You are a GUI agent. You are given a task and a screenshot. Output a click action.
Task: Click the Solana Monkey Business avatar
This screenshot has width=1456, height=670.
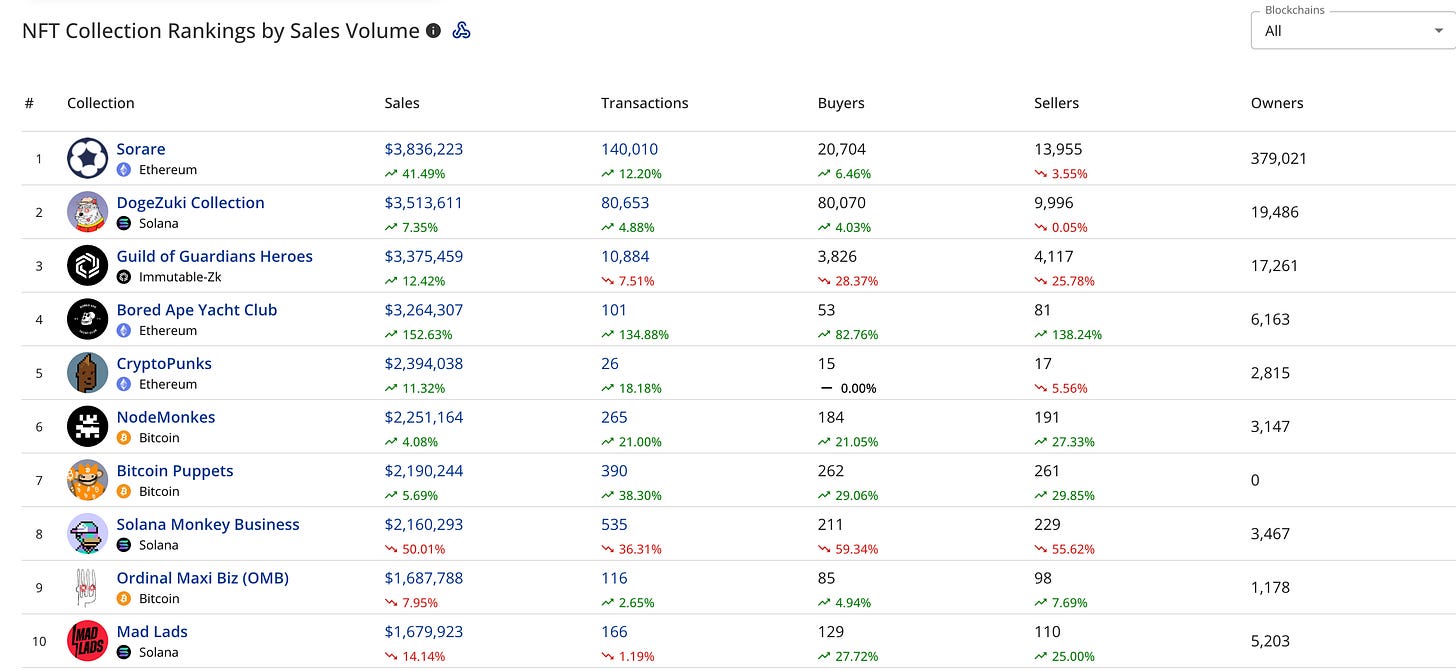click(87, 534)
